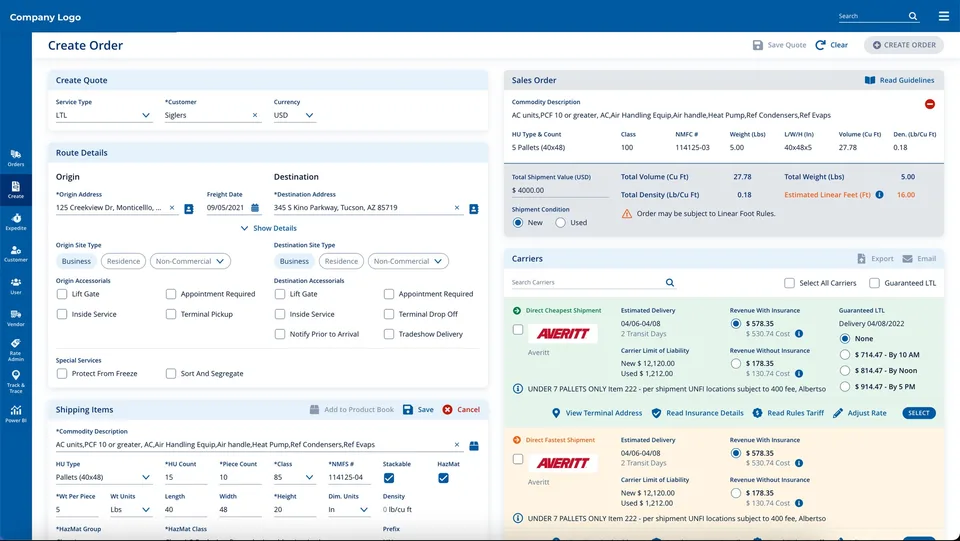This screenshot has height=541, width=960.
Task: Open Read Rules Tariff link
Action: point(789,413)
